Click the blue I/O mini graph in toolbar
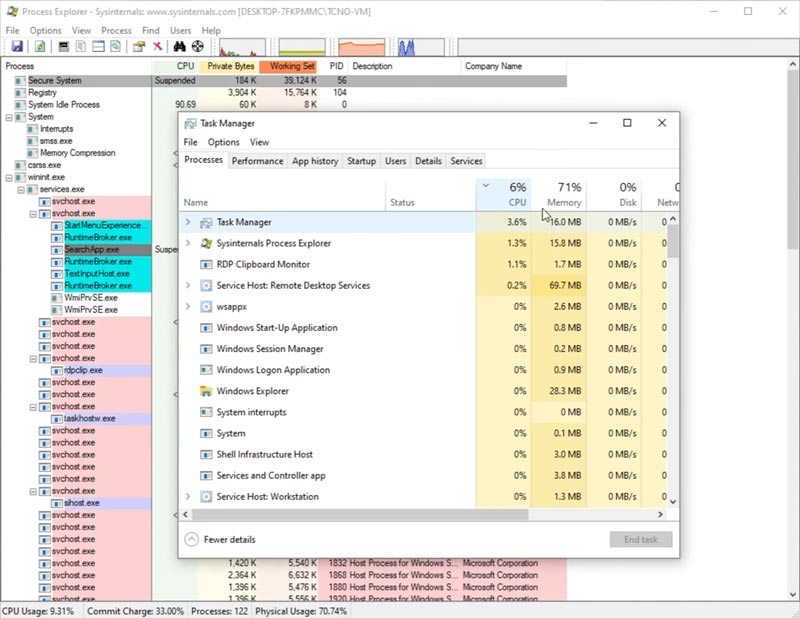 tap(421, 47)
